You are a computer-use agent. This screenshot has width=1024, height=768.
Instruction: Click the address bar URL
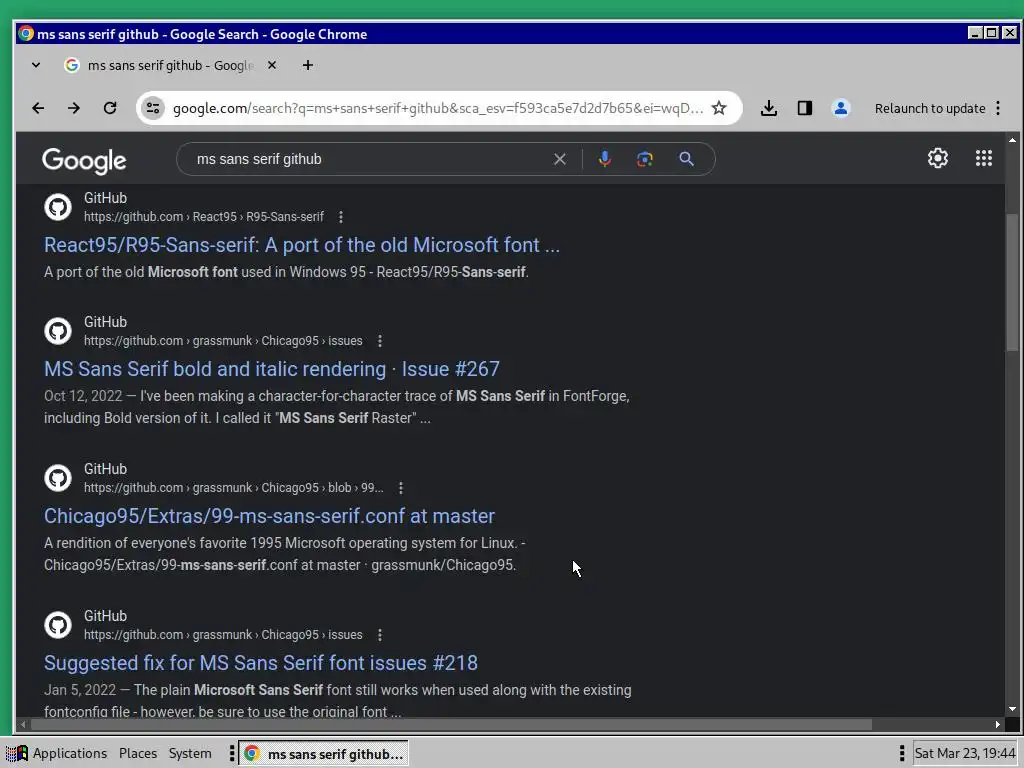pyautogui.click(x=438, y=108)
